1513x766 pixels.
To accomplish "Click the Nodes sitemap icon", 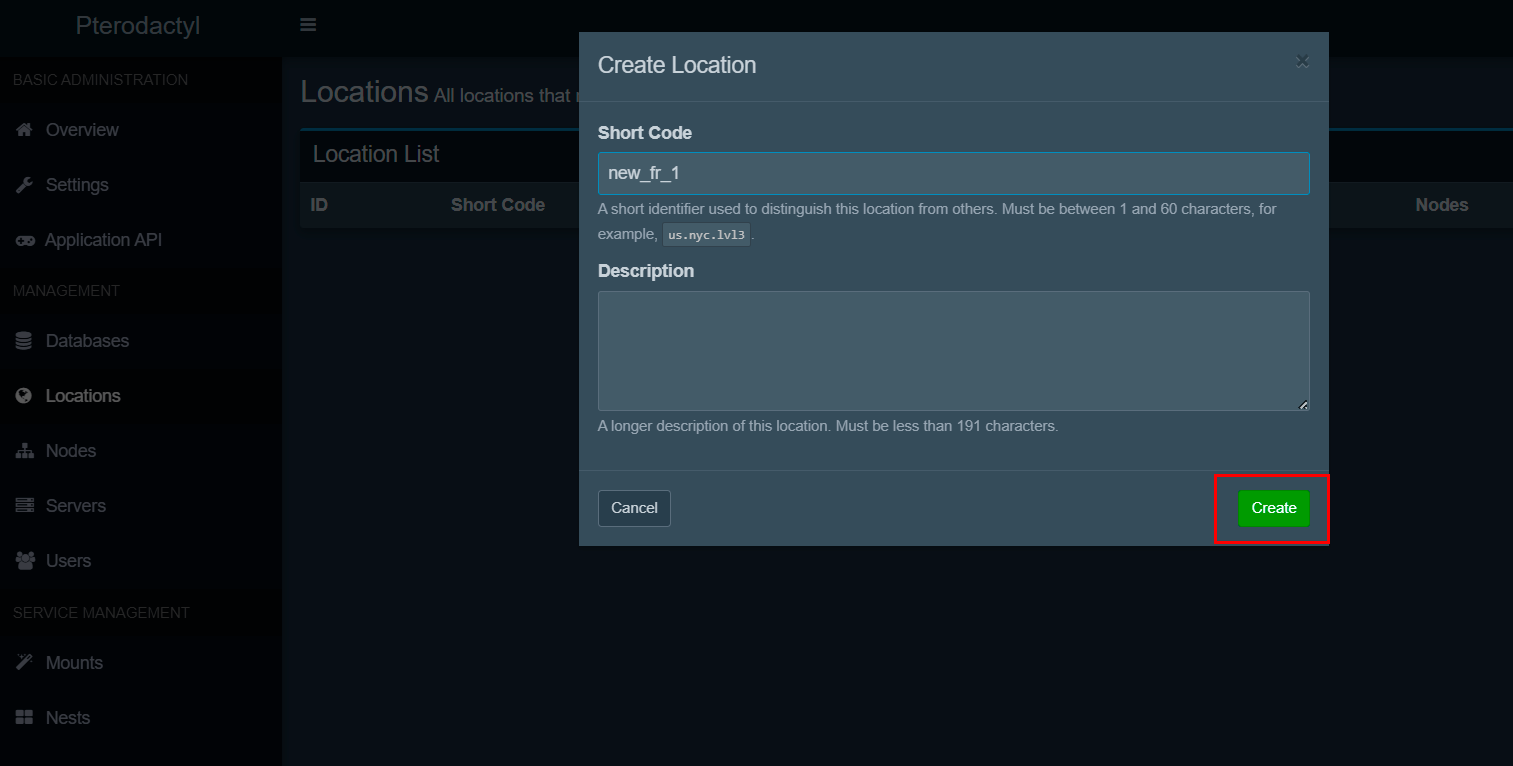I will pyautogui.click(x=25, y=451).
